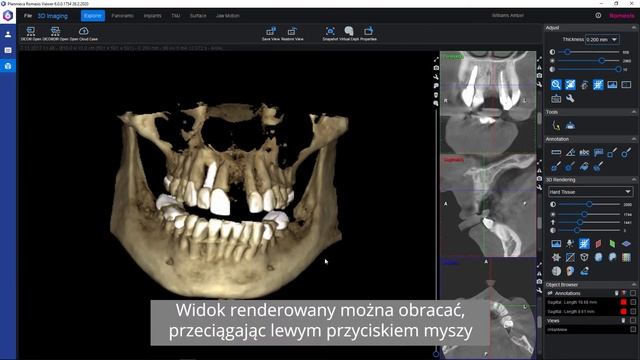Open the File menu
Image resolution: width=640 pixels, height=360 pixels.
point(28,16)
